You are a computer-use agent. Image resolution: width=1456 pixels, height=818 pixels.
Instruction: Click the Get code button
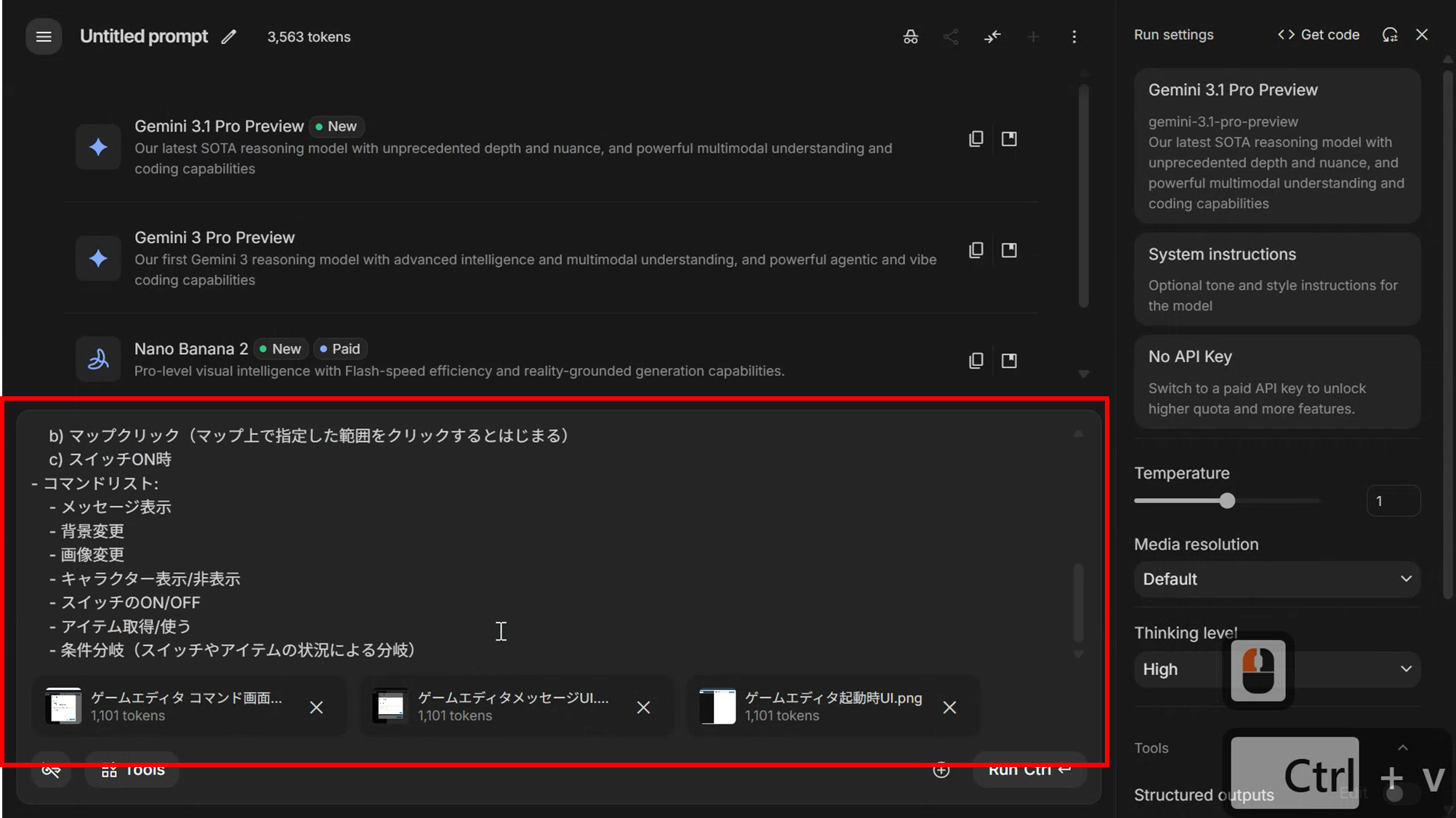[x=1319, y=35]
